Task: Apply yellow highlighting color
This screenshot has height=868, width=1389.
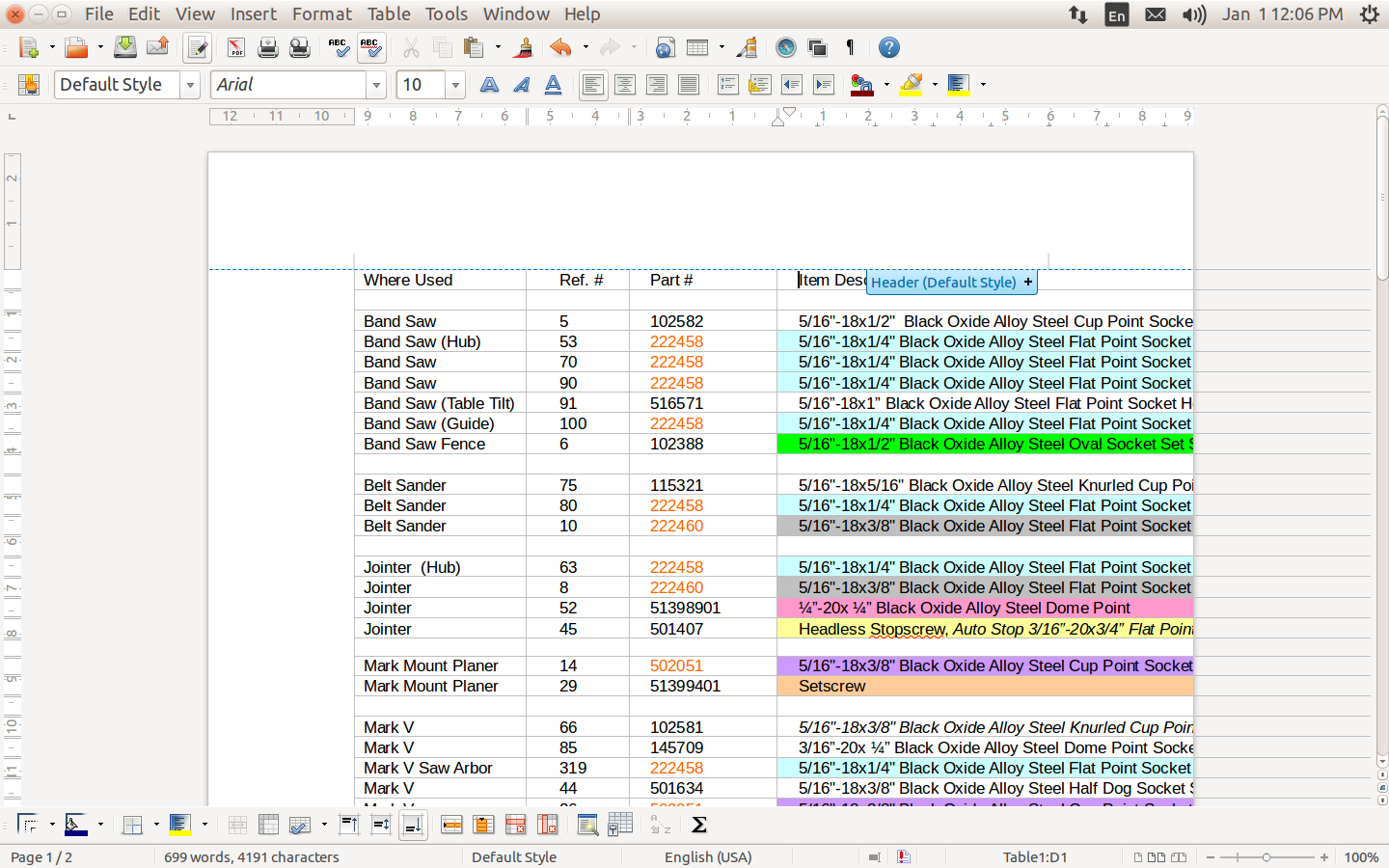Action: click(911, 85)
